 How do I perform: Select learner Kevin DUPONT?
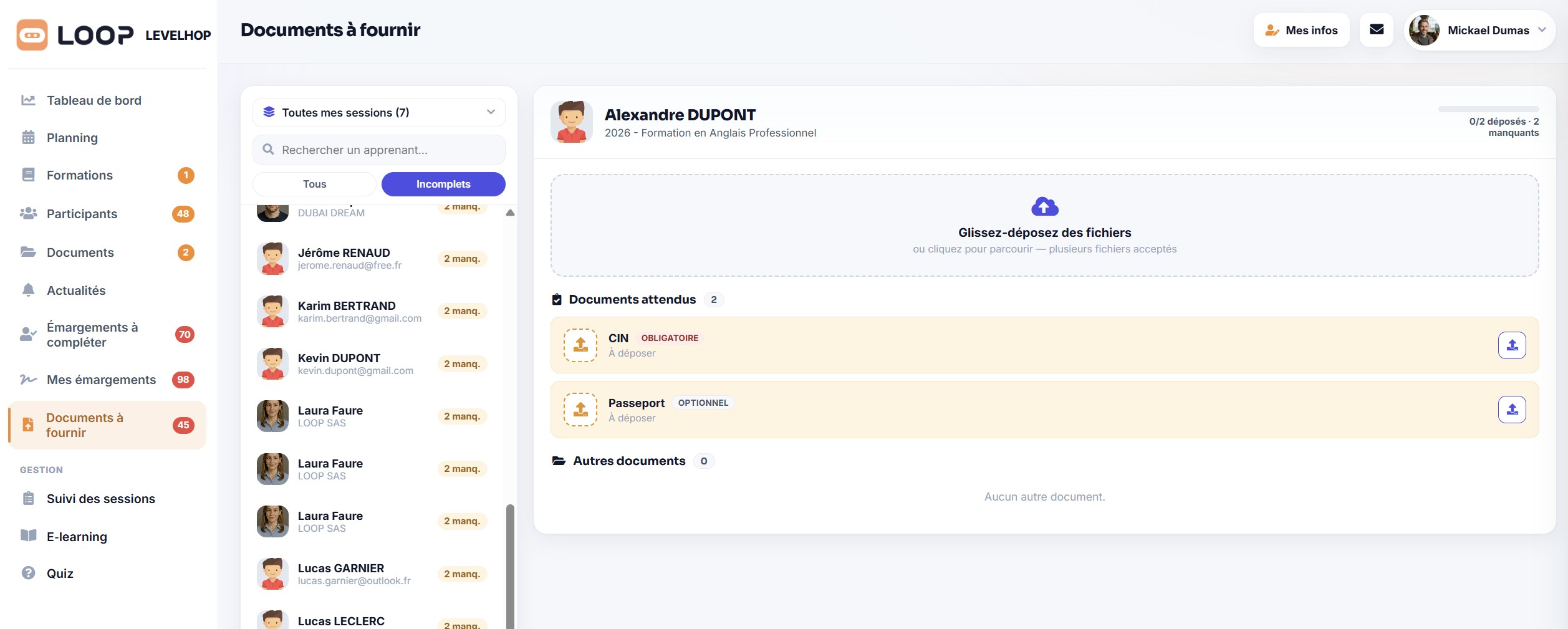coord(373,363)
